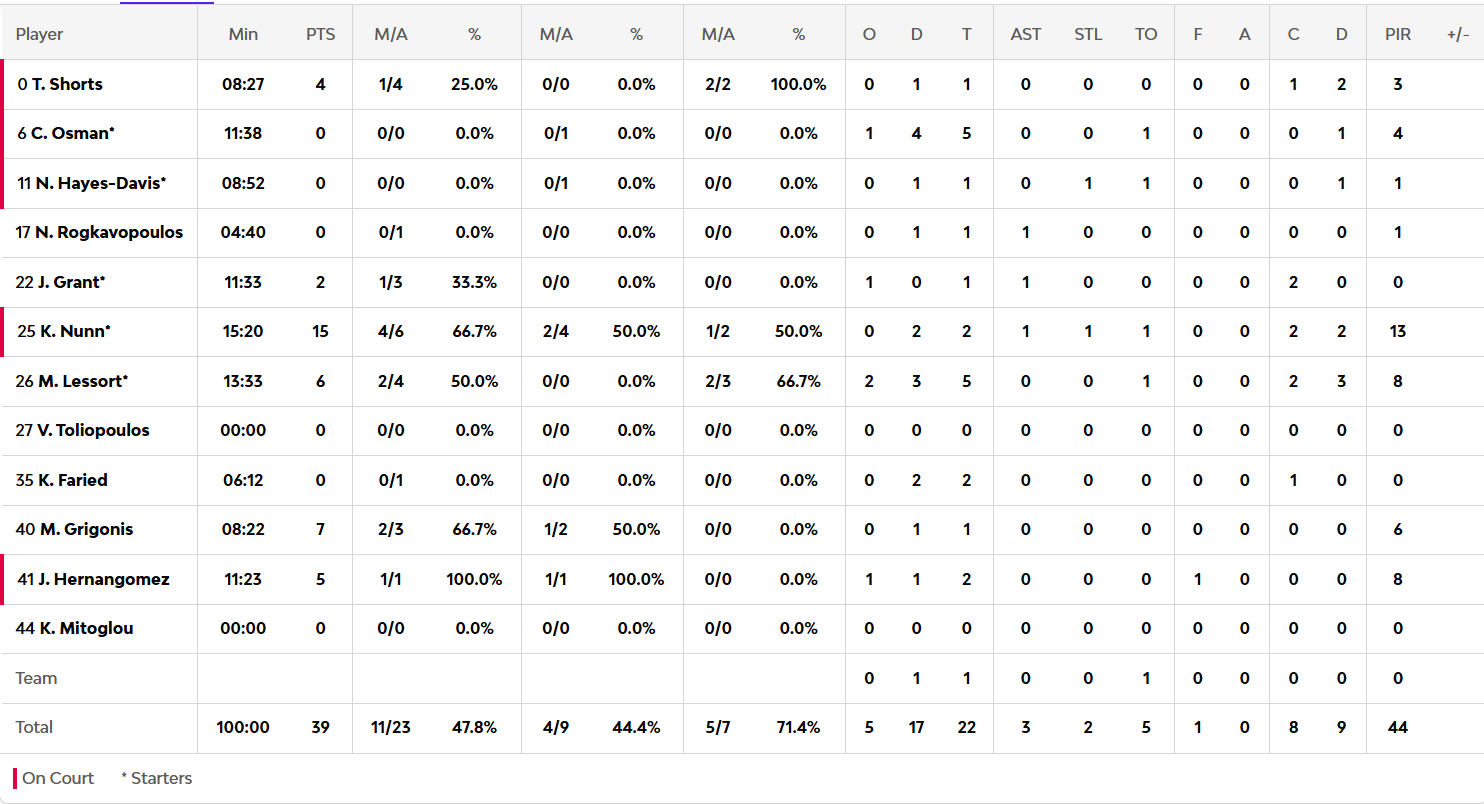Click M. Grigonis player name
Image resolution: width=1484 pixels, height=804 pixels.
point(86,529)
